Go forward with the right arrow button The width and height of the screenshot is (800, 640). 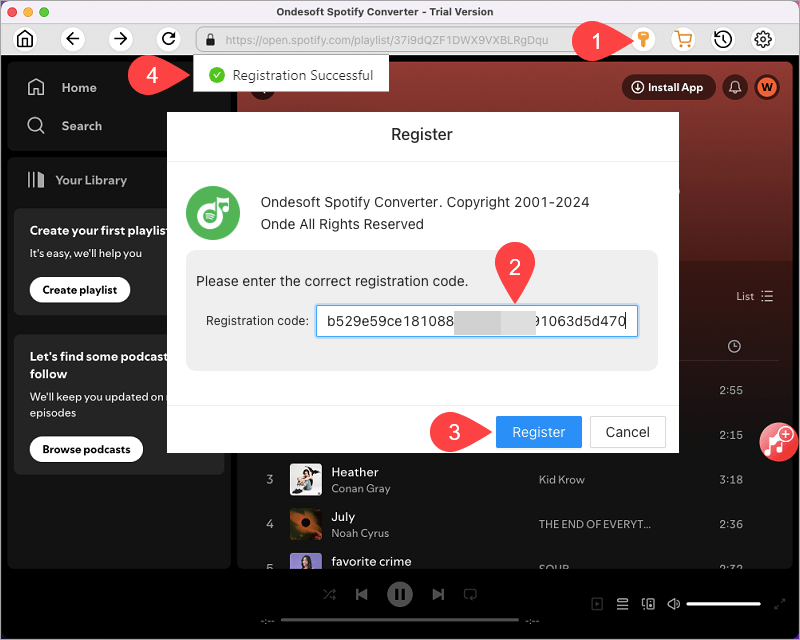(x=120, y=39)
